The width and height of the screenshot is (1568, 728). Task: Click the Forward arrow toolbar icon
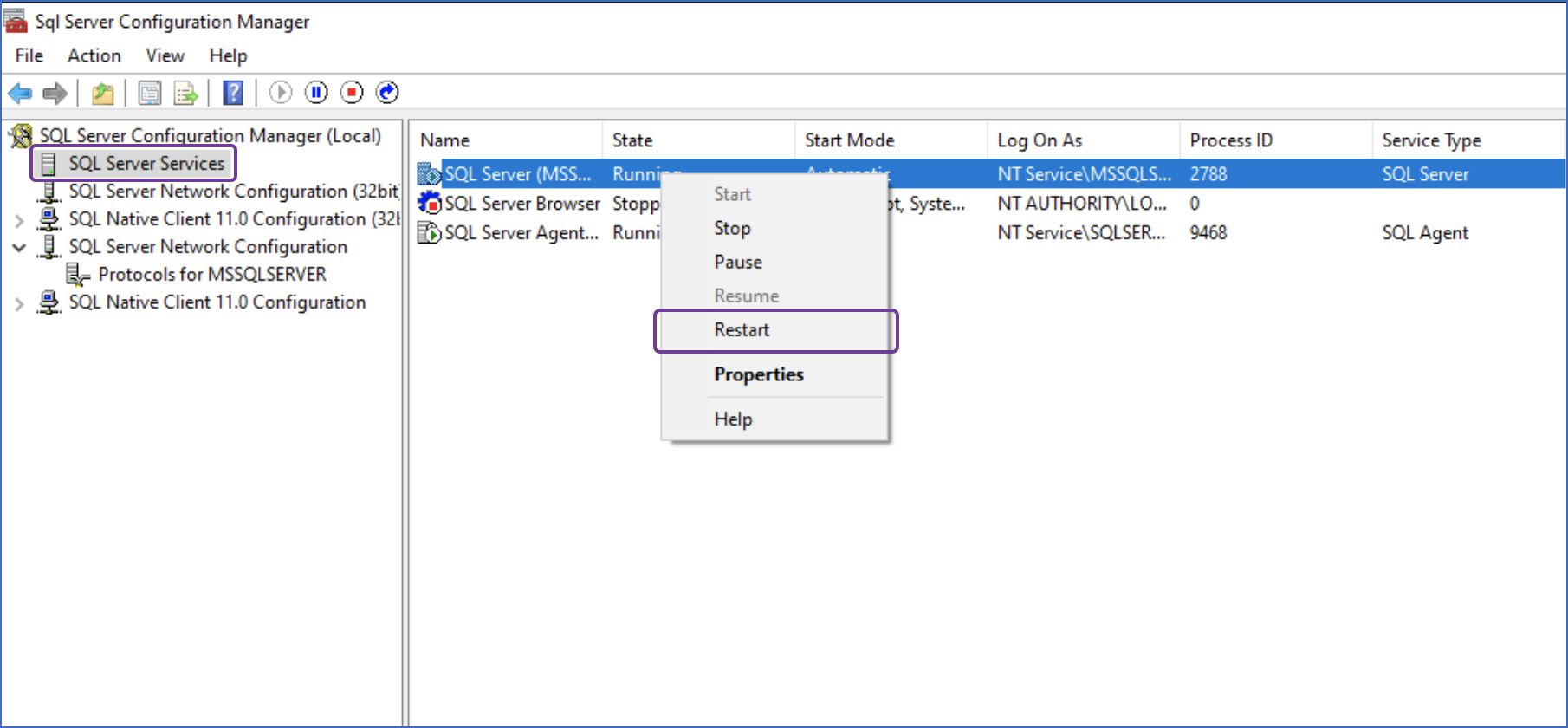tap(55, 93)
